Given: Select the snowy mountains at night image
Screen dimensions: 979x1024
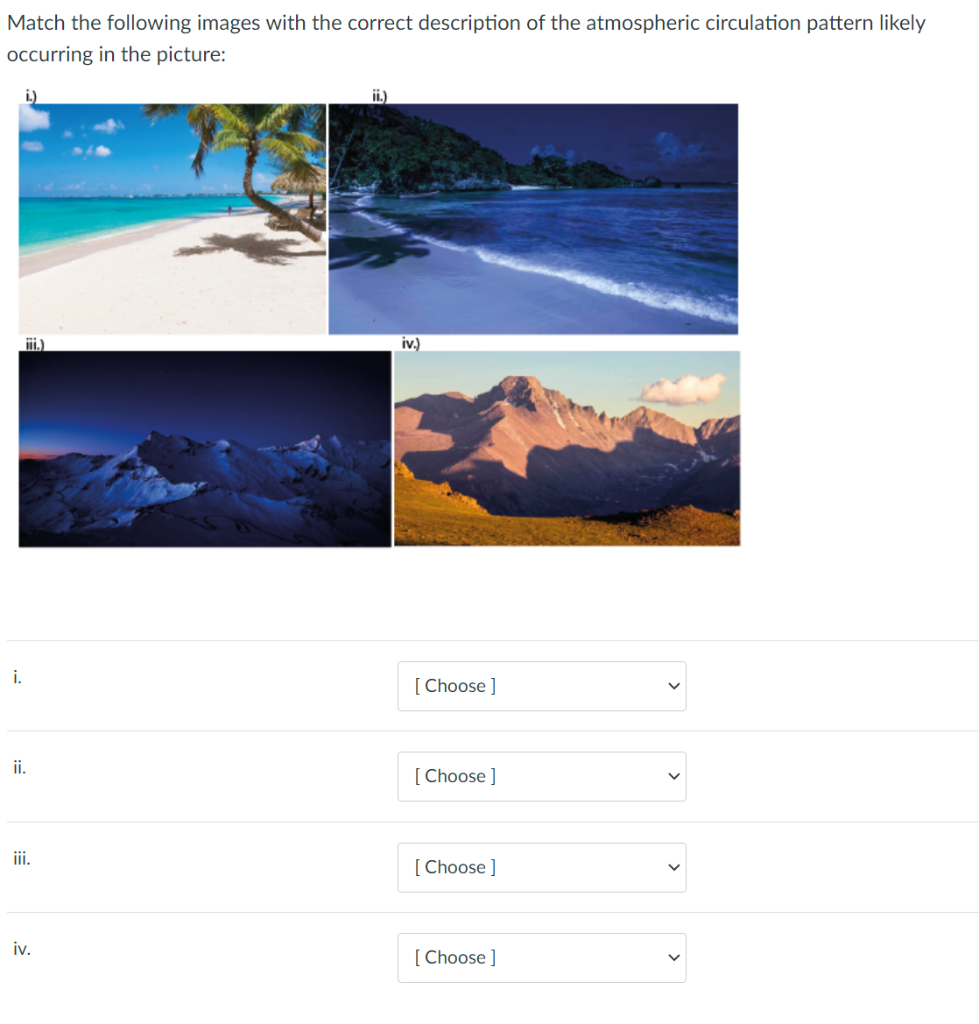Looking at the screenshot, I should 205,449.
